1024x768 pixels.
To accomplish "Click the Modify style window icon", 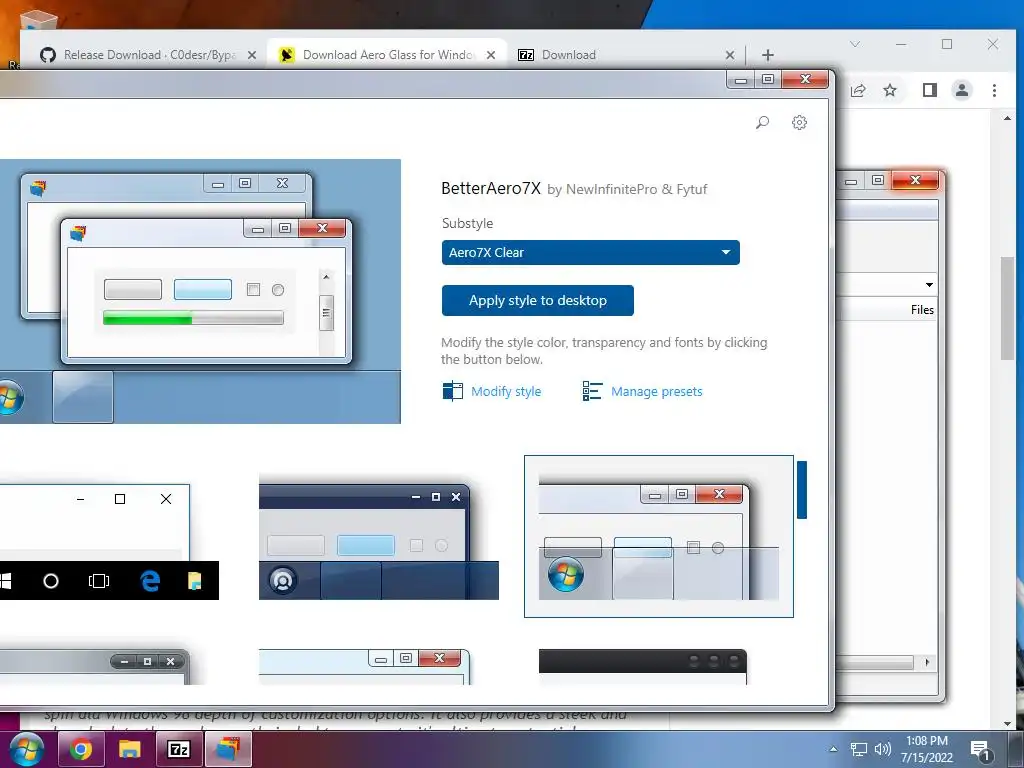I will pos(453,391).
